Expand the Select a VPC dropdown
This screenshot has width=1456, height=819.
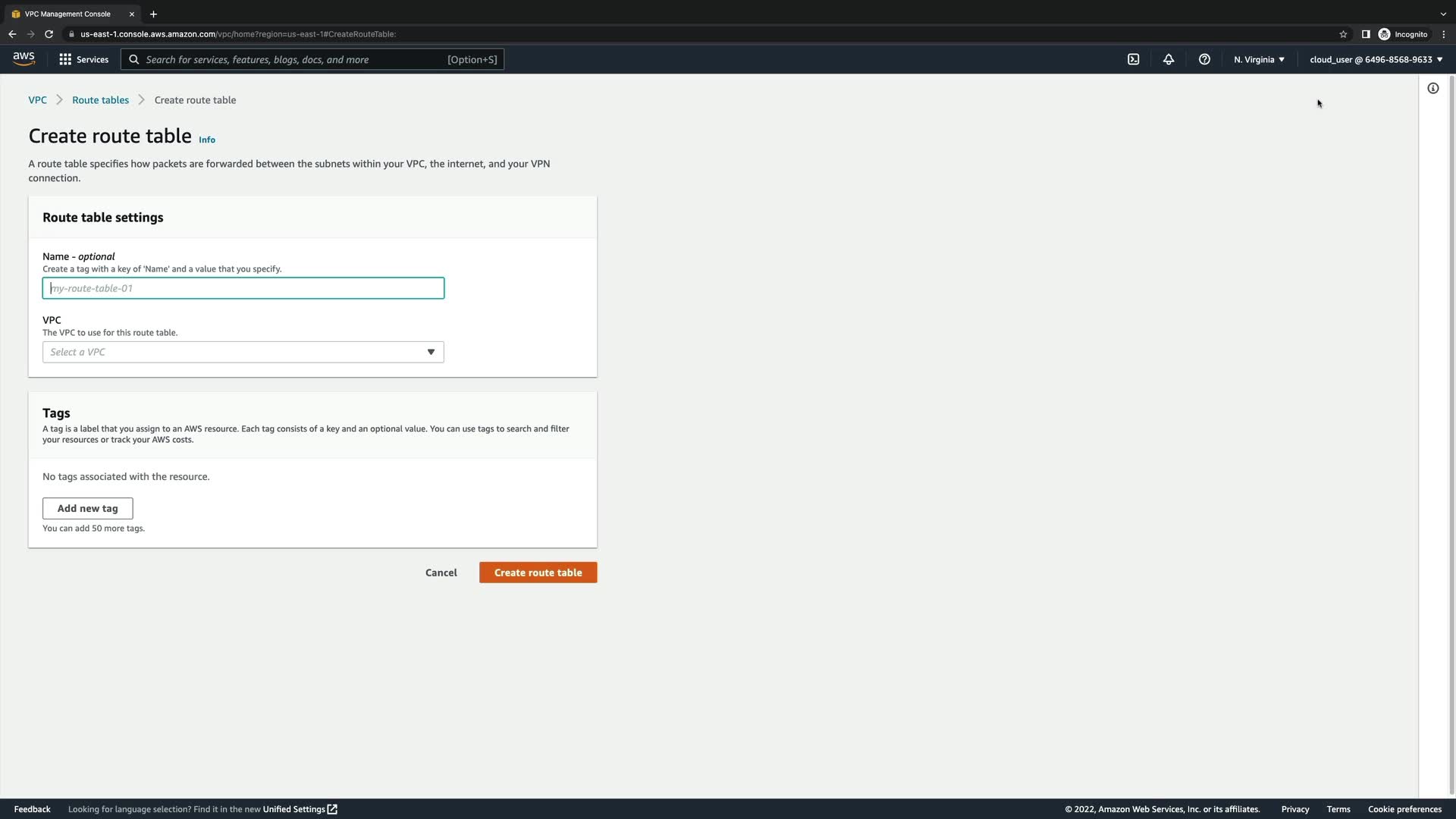pos(243,352)
